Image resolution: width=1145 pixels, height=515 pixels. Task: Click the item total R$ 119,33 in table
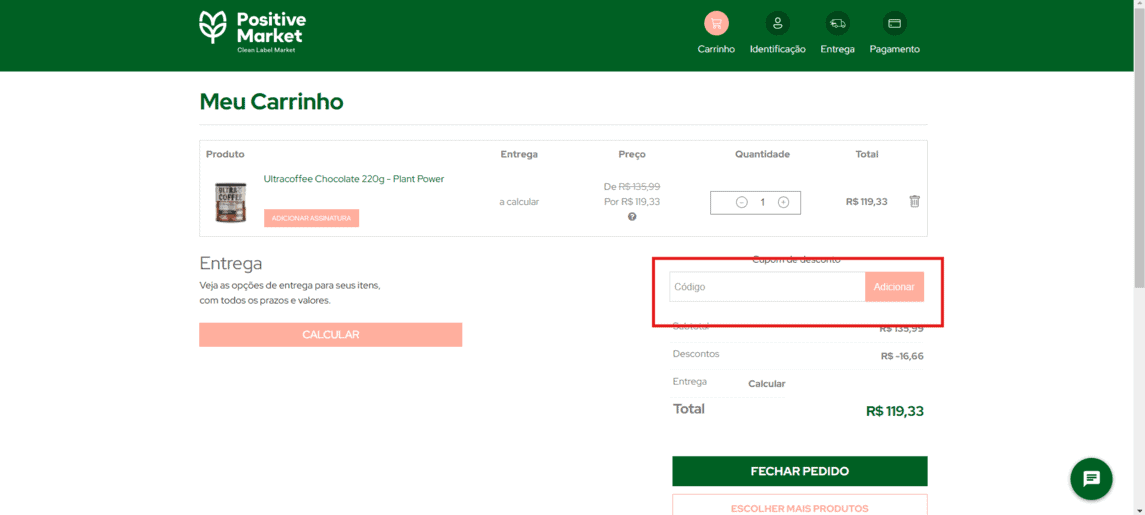[867, 202]
